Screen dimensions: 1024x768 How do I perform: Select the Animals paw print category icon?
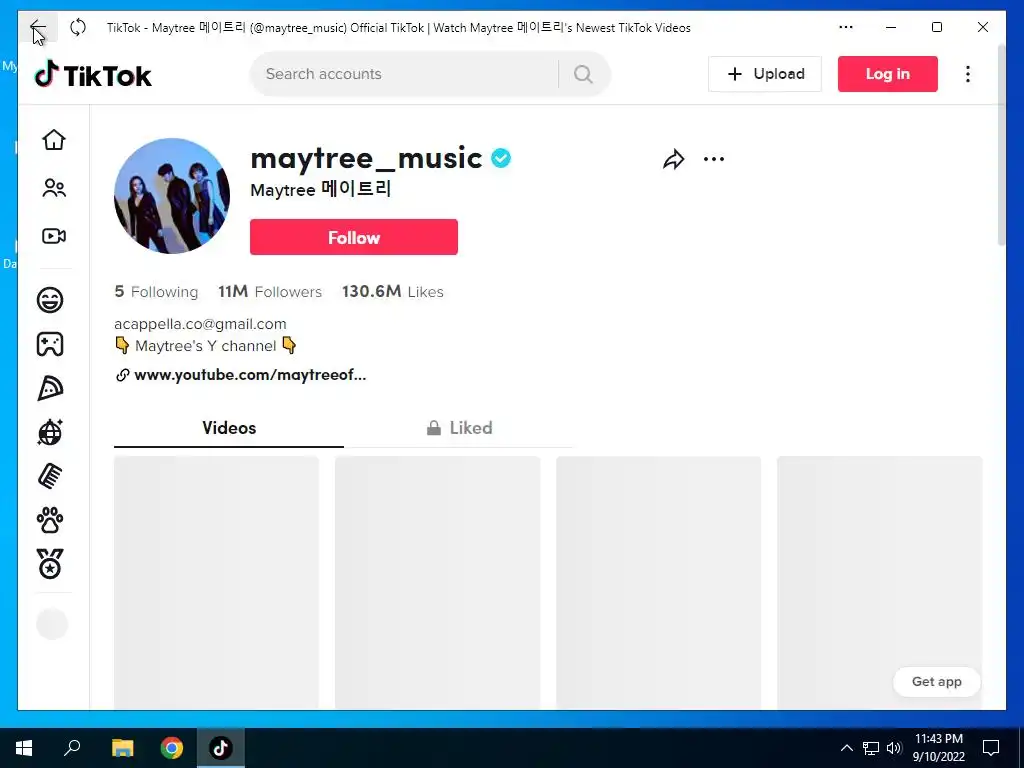tap(50, 520)
